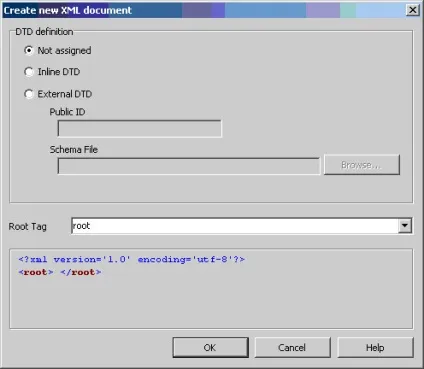This screenshot has width=424, height=369.
Task: Open the Root Tag dropdown arrow
Action: point(405,226)
